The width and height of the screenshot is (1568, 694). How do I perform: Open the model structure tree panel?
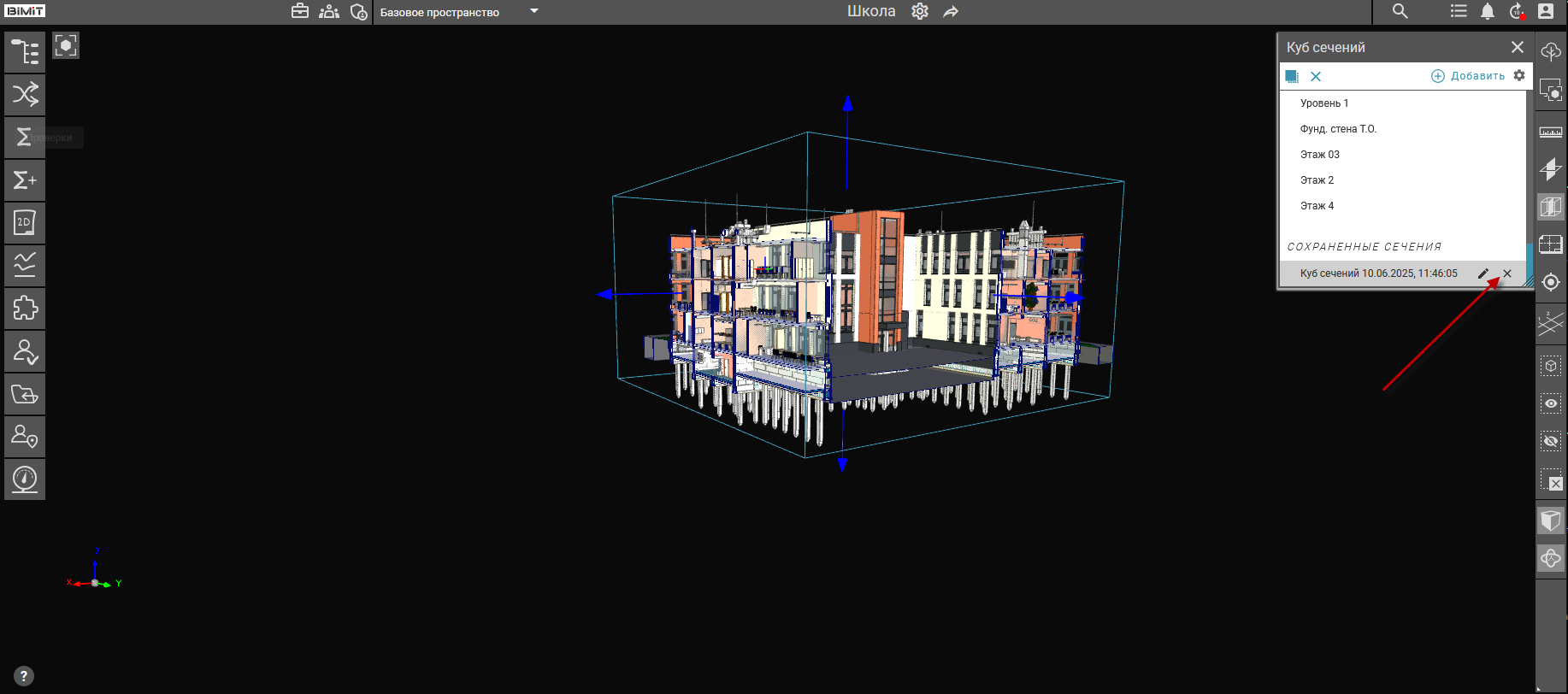pyautogui.click(x=25, y=52)
